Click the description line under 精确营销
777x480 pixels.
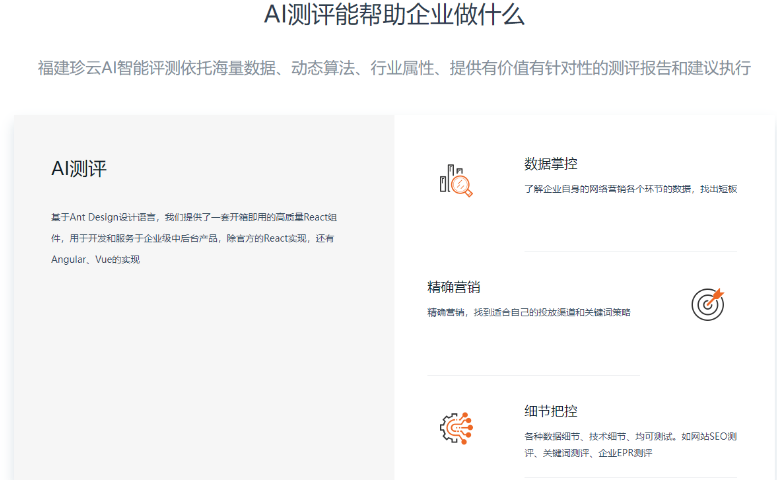tap(528, 312)
